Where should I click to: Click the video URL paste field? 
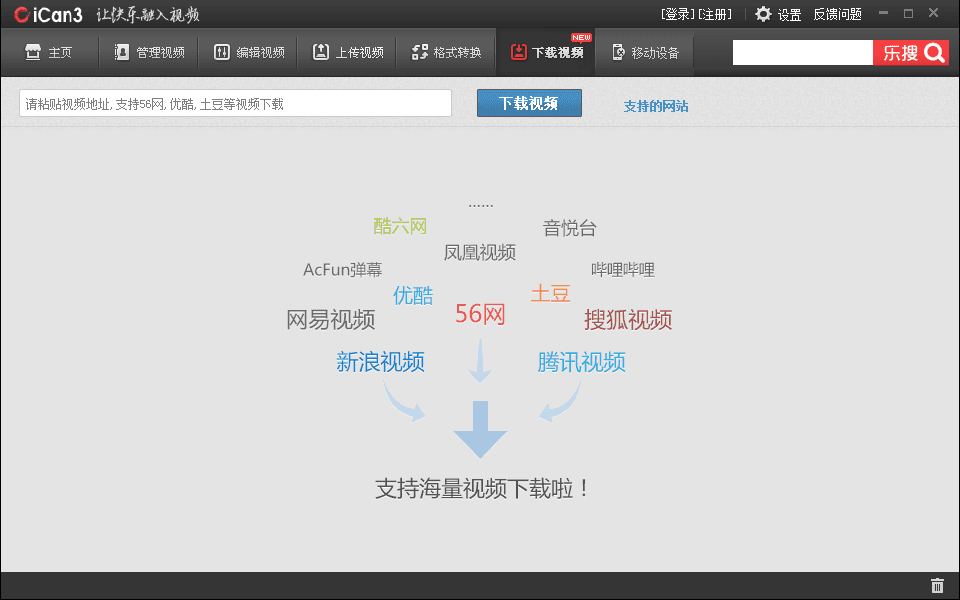(x=235, y=103)
